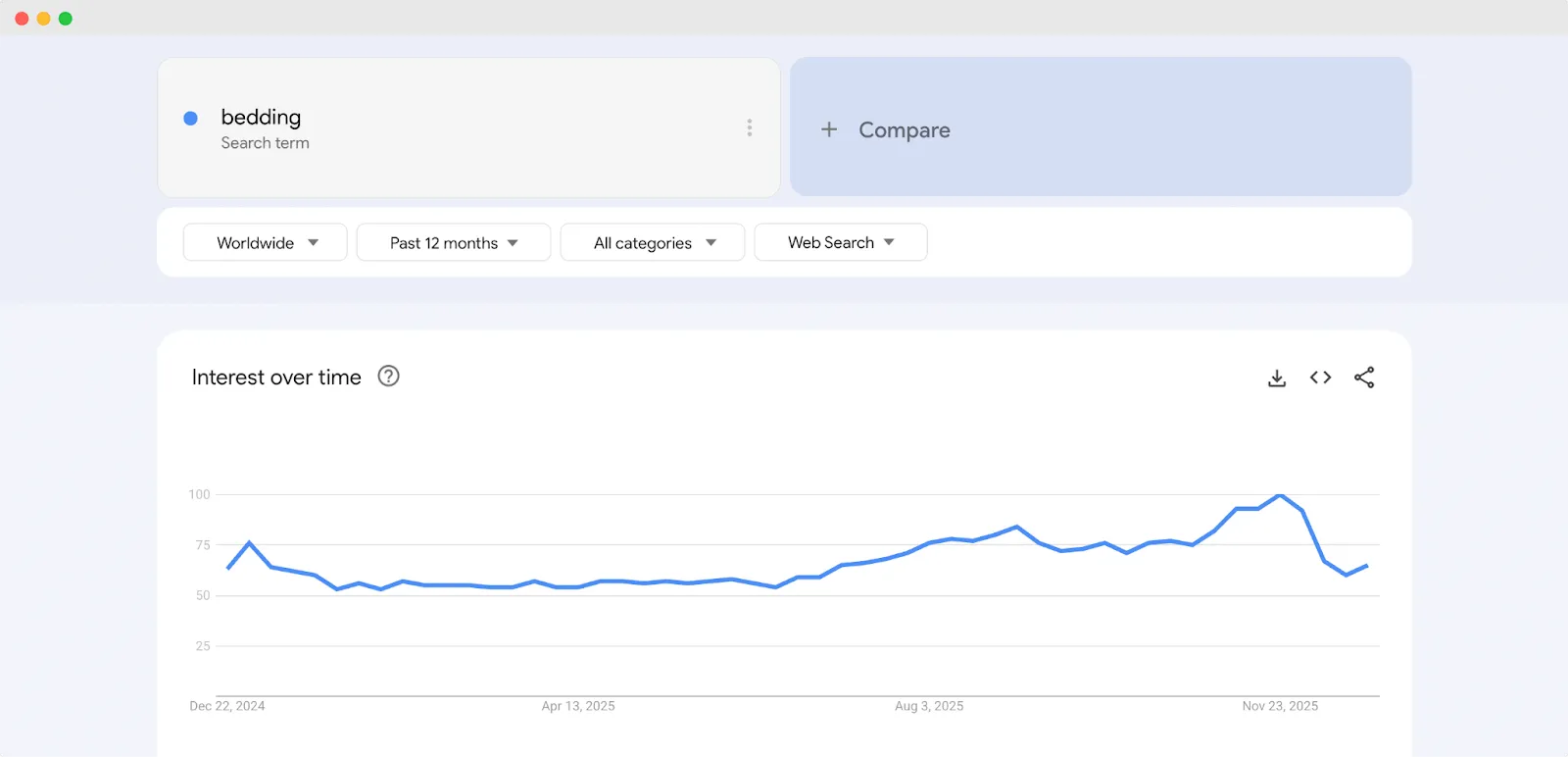Click the Apr 13, 2025 axis label
This screenshot has width=1568, height=757.
578,706
